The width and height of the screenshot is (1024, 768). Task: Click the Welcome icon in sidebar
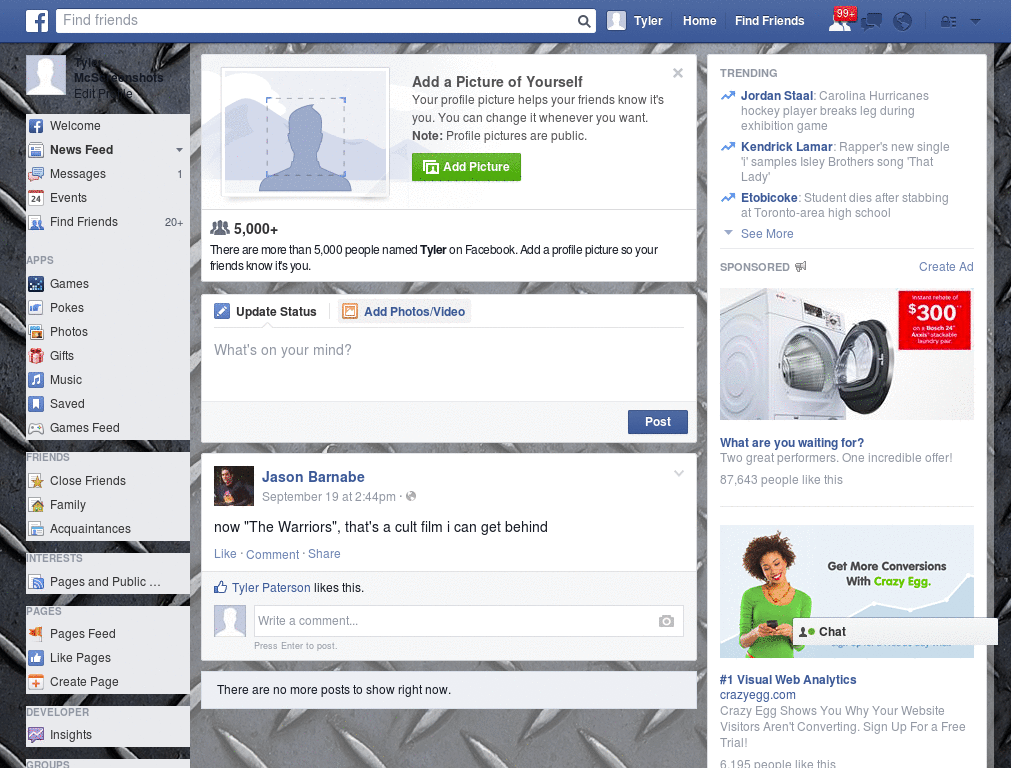(37, 126)
